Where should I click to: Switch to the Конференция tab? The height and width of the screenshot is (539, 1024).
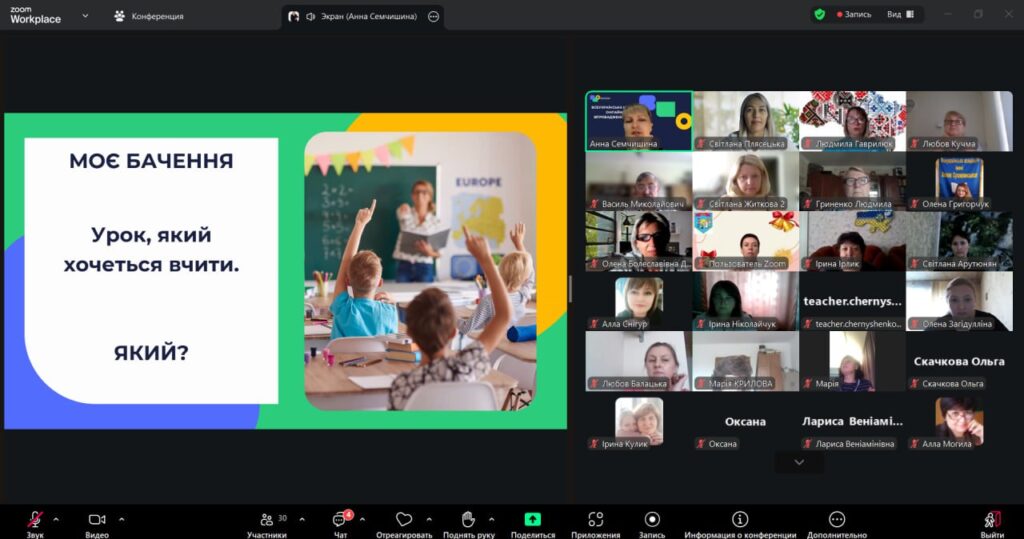click(149, 16)
